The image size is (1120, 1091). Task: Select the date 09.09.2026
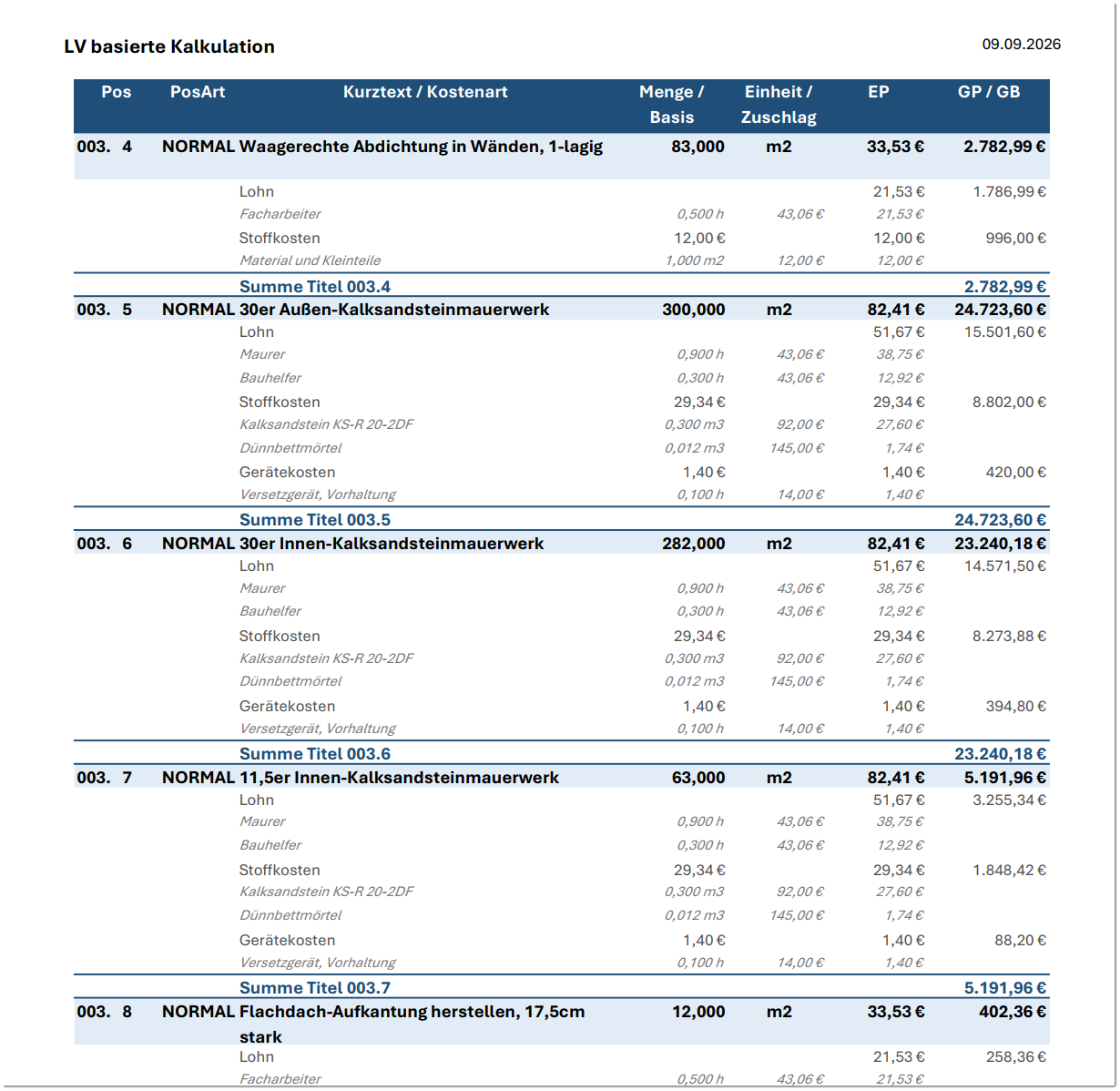coord(1021,44)
